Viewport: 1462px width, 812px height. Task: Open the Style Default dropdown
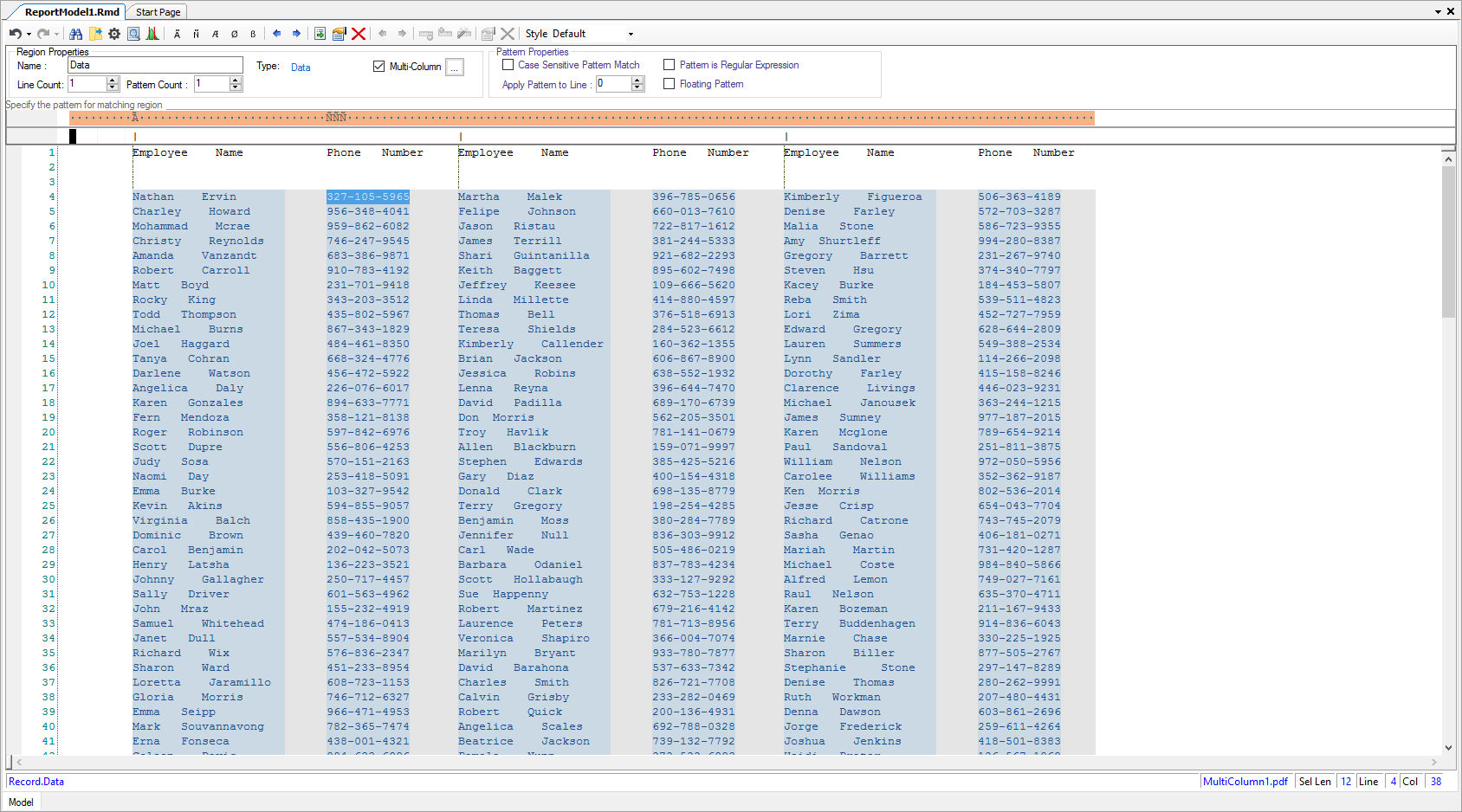tap(631, 35)
